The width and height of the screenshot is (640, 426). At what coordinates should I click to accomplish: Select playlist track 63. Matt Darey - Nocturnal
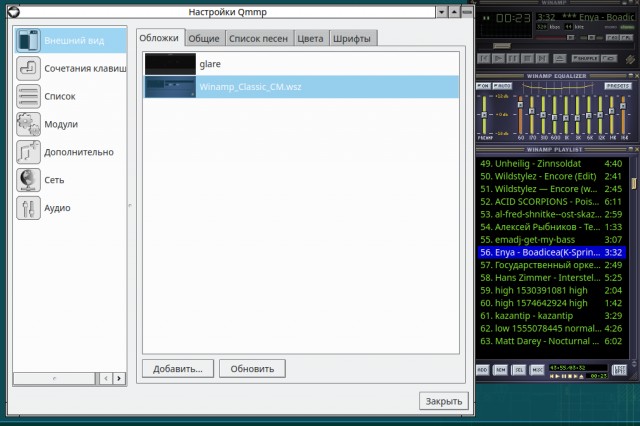pyautogui.click(x=551, y=341)
